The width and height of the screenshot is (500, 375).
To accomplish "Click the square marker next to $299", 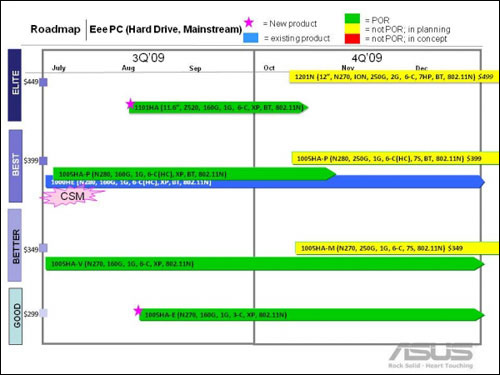I will coord(43,313).
